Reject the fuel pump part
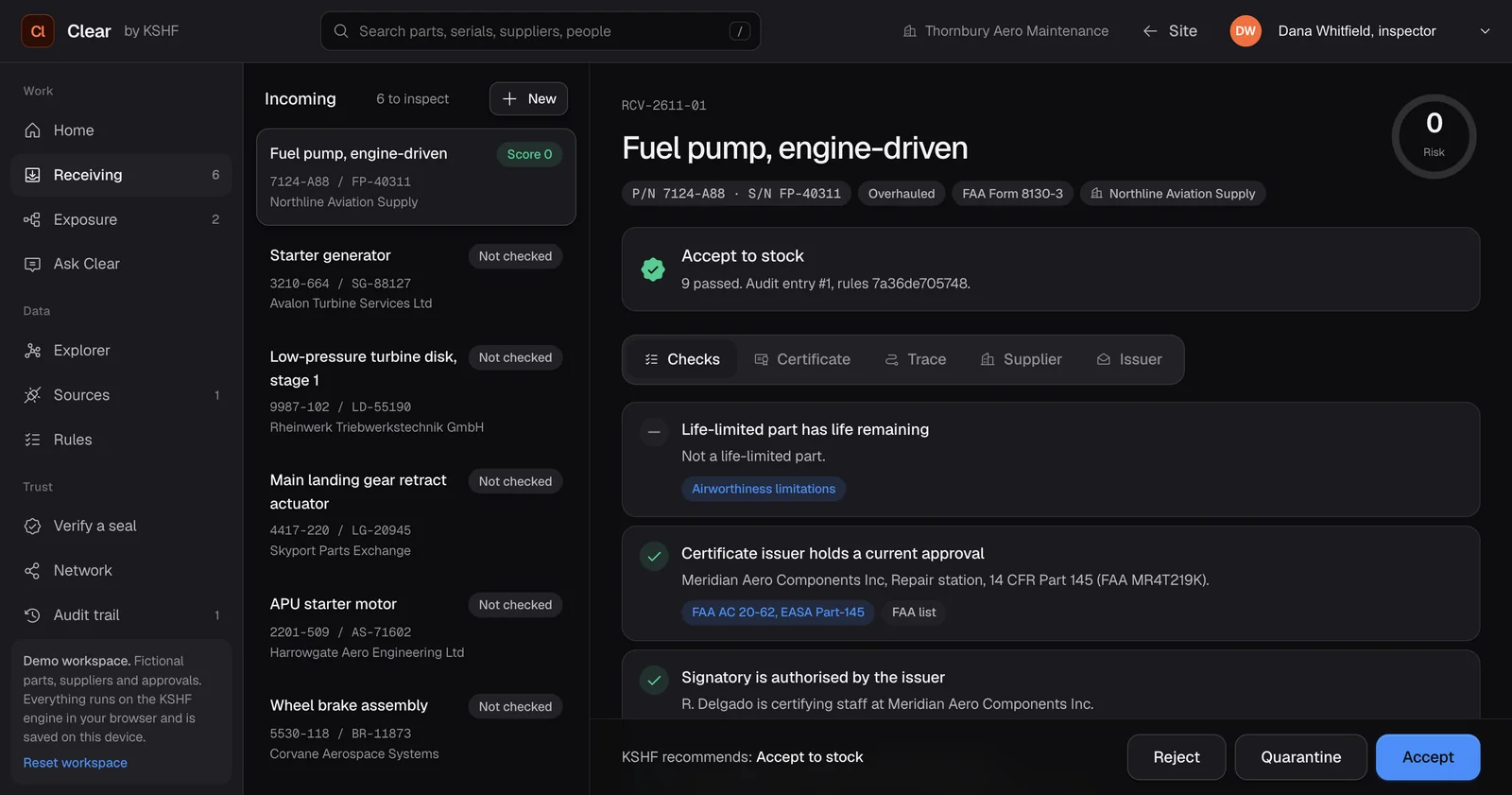 (x=1177, y=757)
